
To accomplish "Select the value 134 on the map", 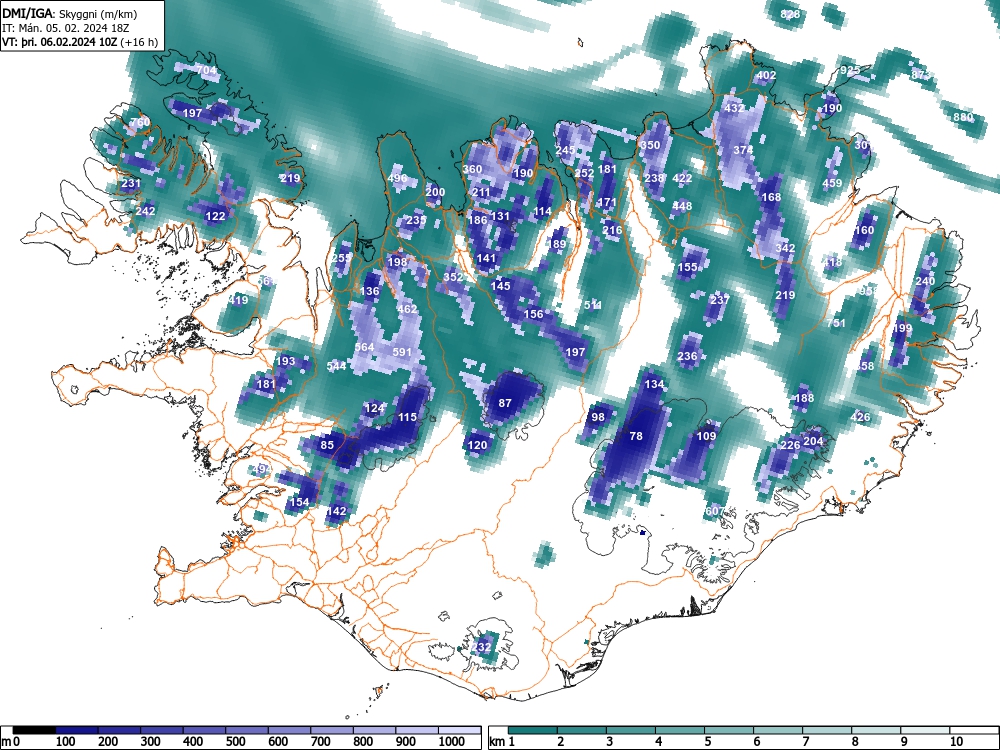I will 654,384.
